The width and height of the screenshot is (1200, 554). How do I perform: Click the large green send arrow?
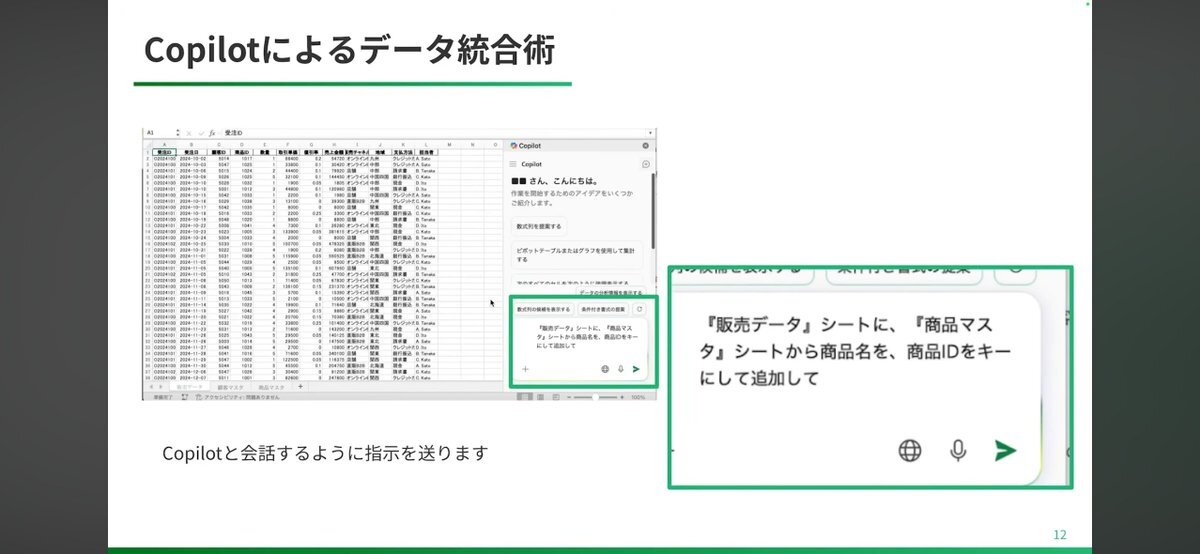click(1005, 451)
